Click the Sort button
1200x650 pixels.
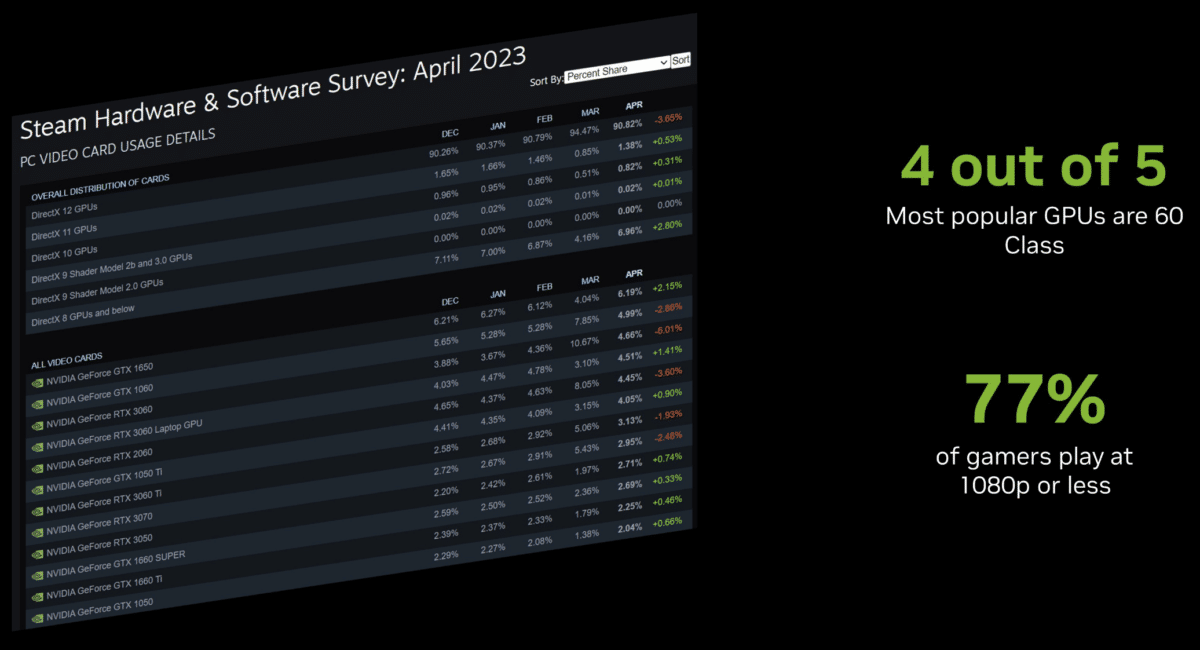coord(681,60)
